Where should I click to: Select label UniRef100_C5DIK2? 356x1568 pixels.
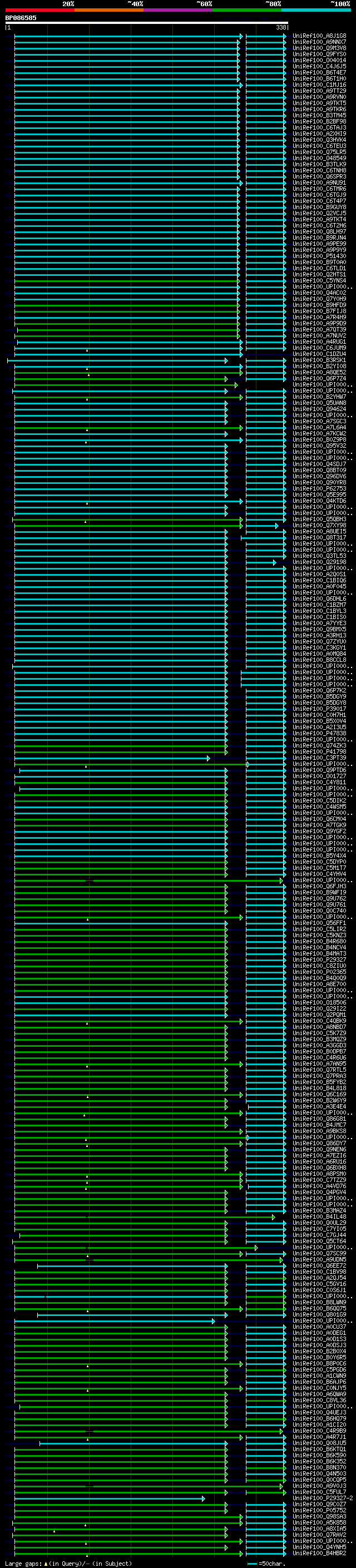tap(319, 800)
